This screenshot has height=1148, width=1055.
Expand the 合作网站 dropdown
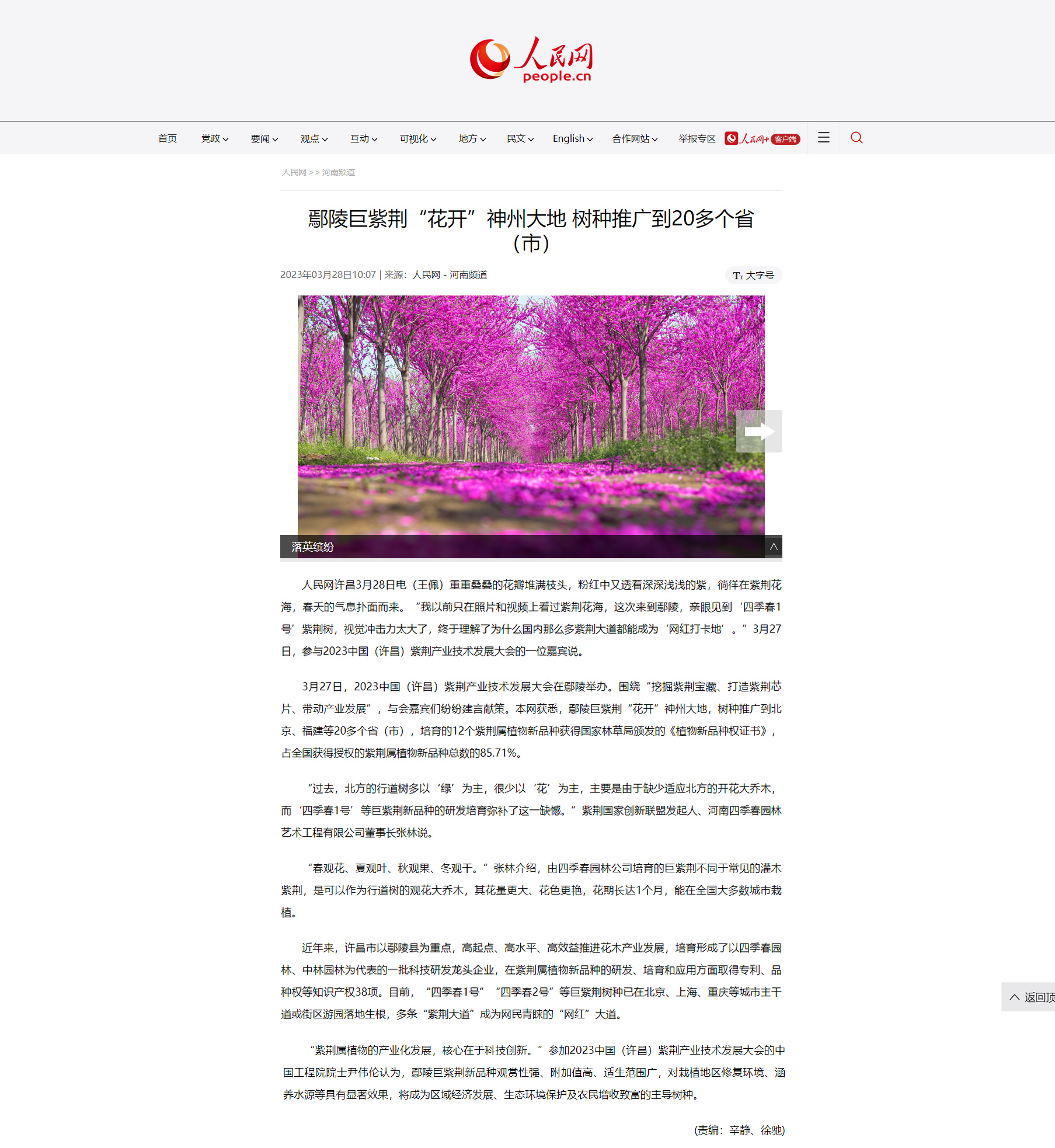635,139
